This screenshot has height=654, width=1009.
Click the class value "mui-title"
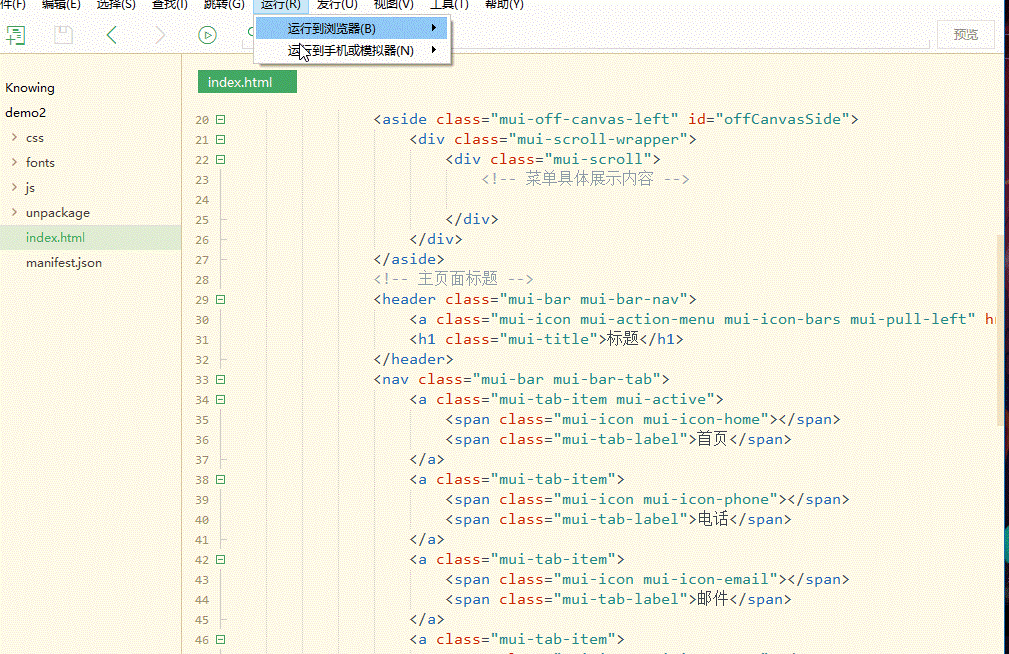(x=549, y=339)
